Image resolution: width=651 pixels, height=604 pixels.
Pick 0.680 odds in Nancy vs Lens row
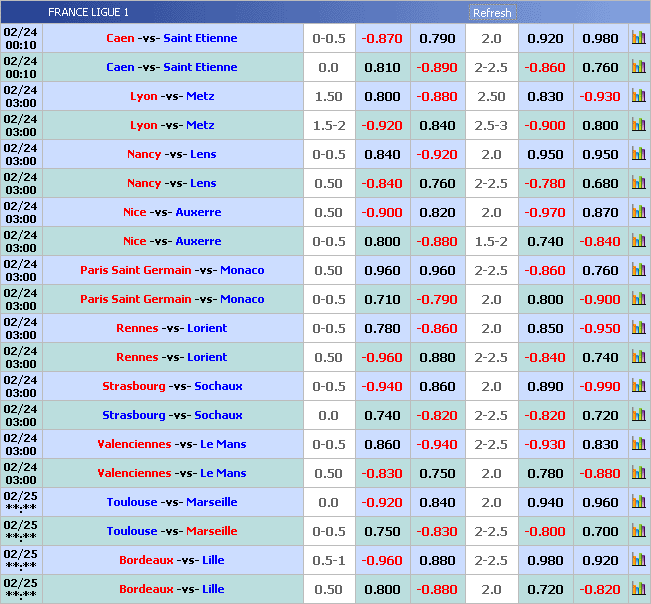click(600, 183)
